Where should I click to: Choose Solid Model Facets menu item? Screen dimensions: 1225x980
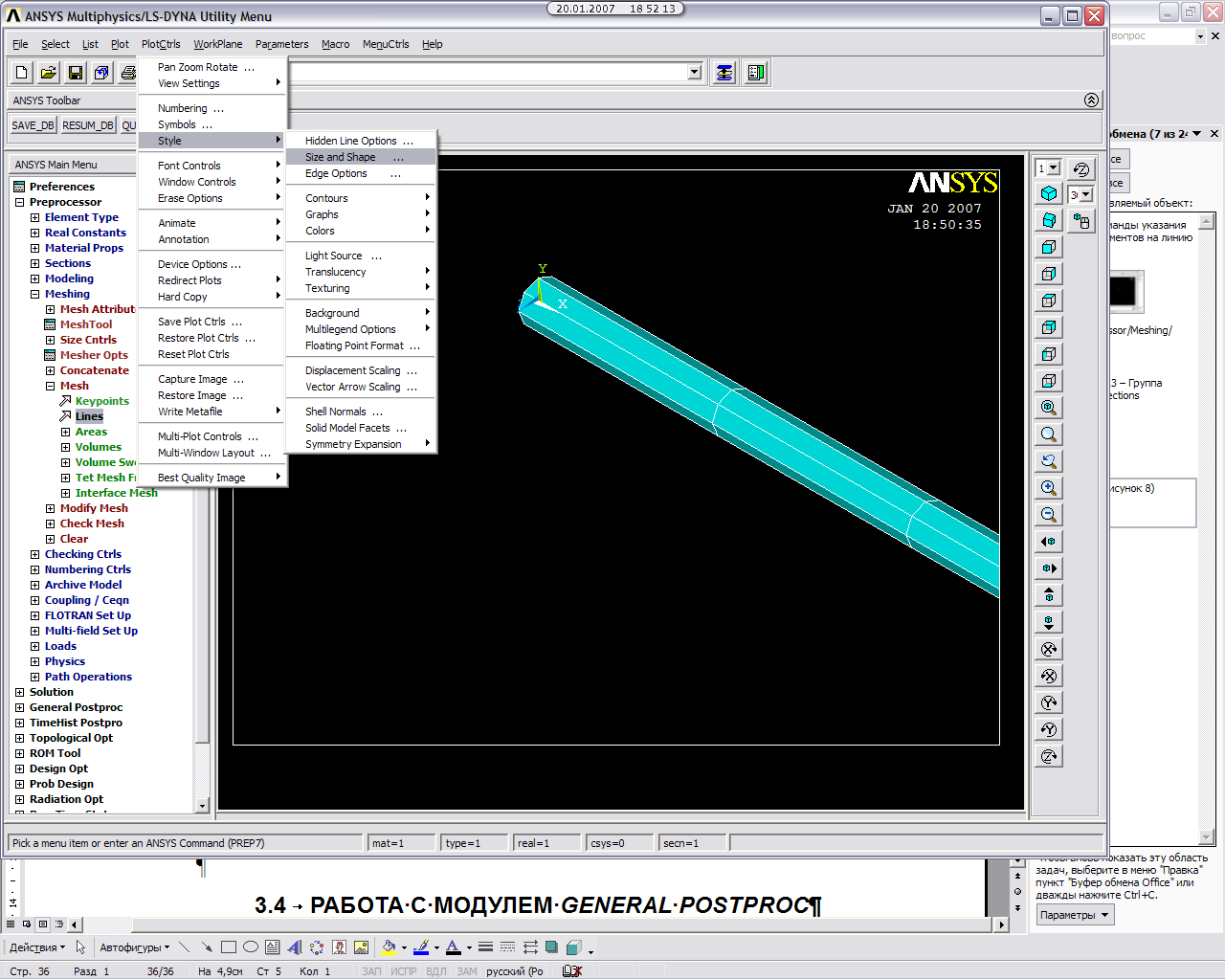pos(361,428)
